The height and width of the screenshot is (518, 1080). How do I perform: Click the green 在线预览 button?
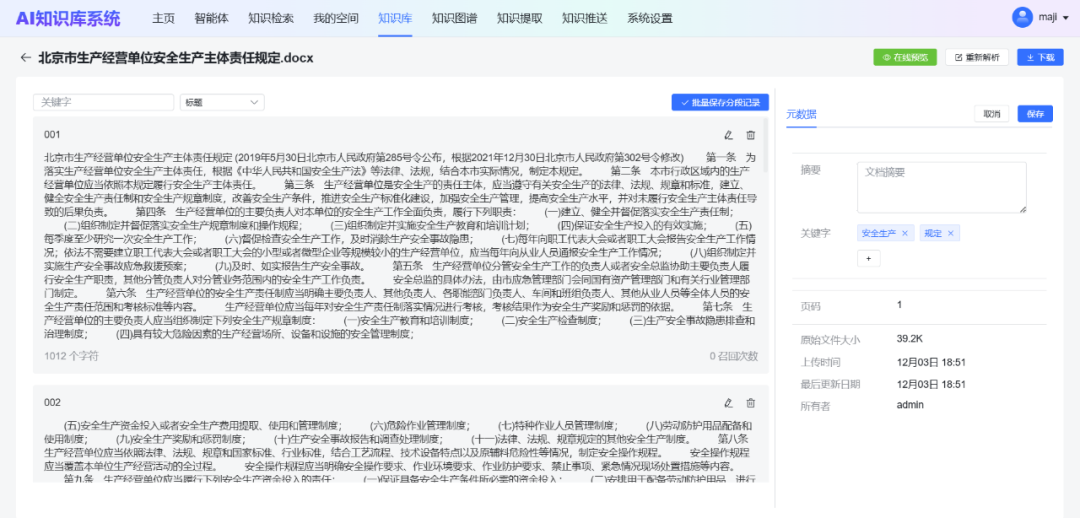(905, 57)
